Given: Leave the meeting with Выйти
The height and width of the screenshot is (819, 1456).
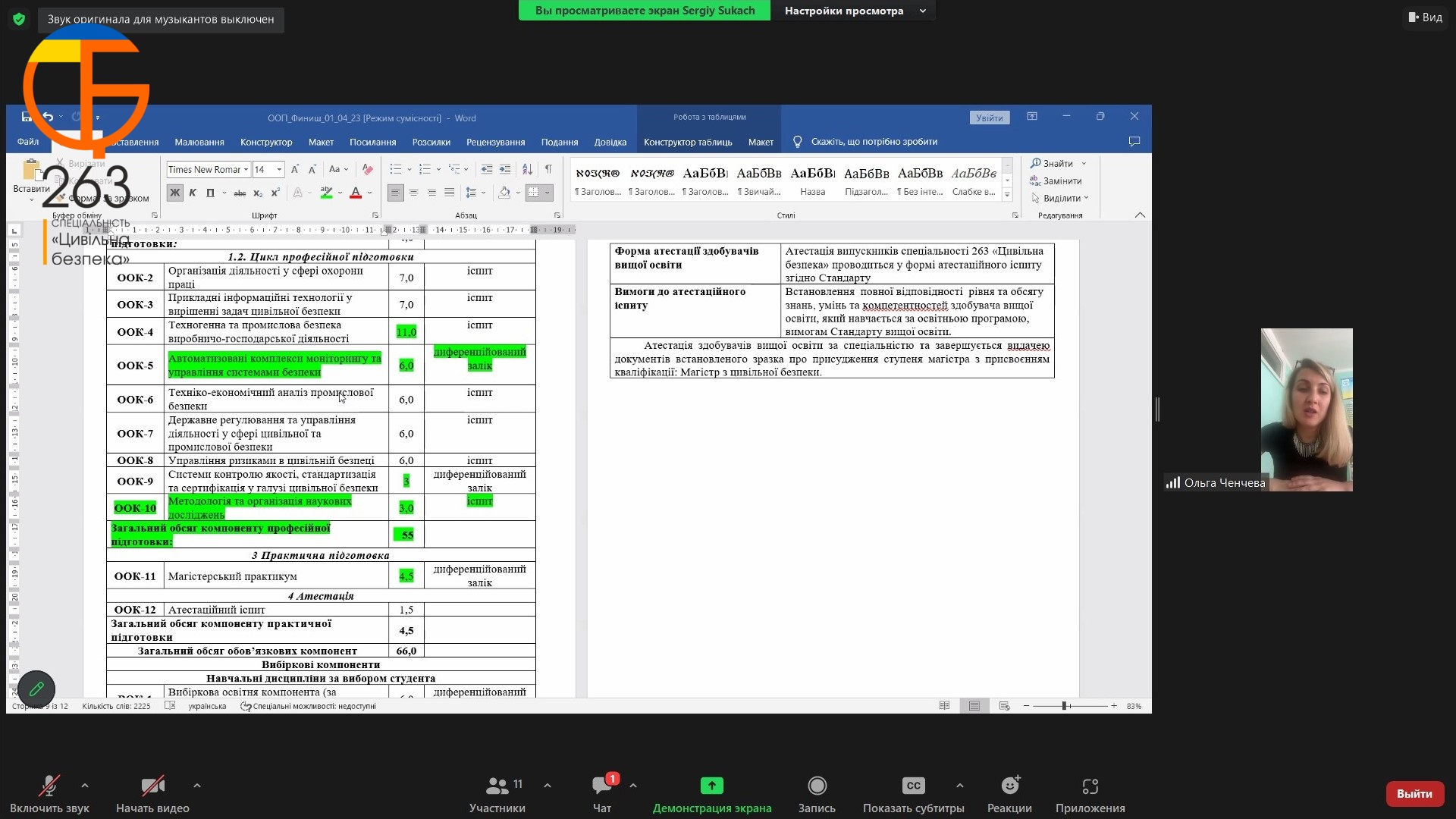Looking at the screenshot, I should pos(1414,793).
